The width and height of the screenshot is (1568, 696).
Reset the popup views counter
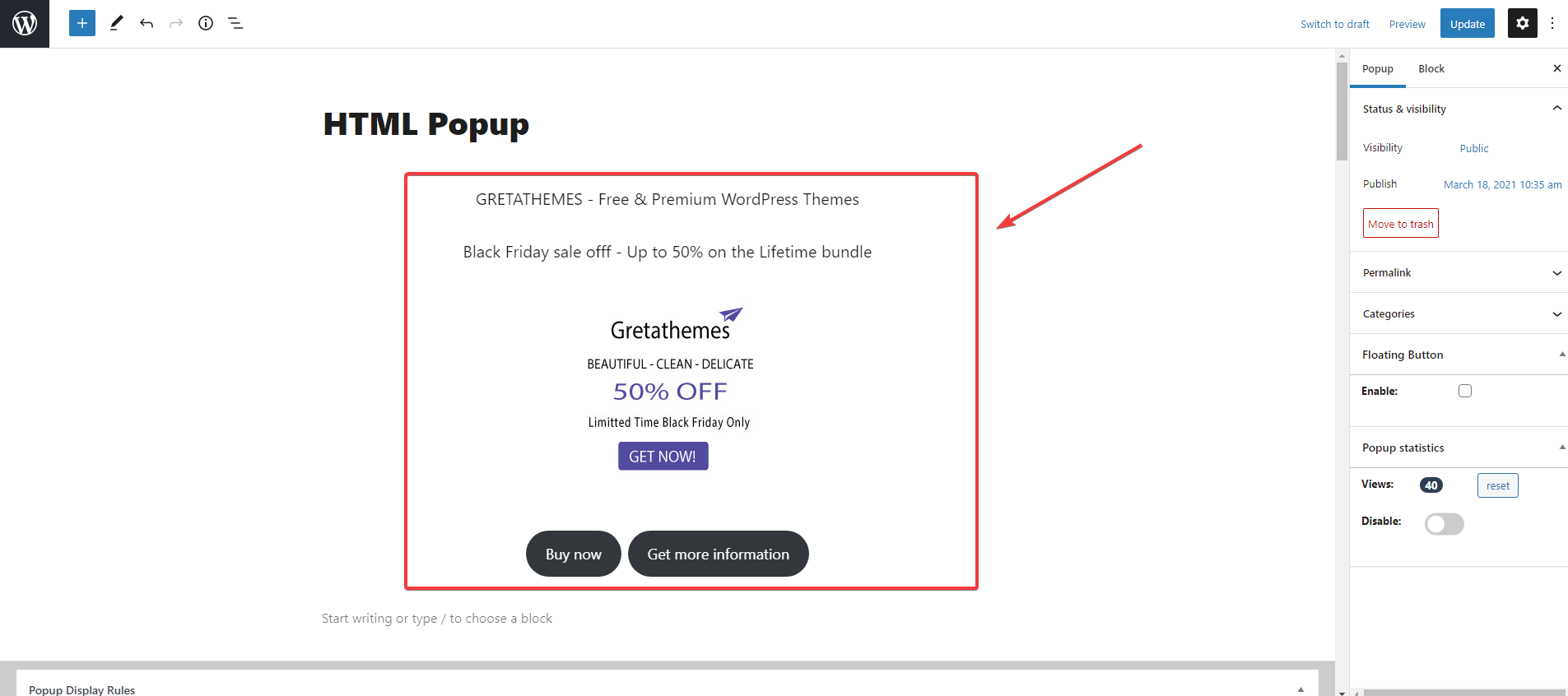[x=1498, y=485]
